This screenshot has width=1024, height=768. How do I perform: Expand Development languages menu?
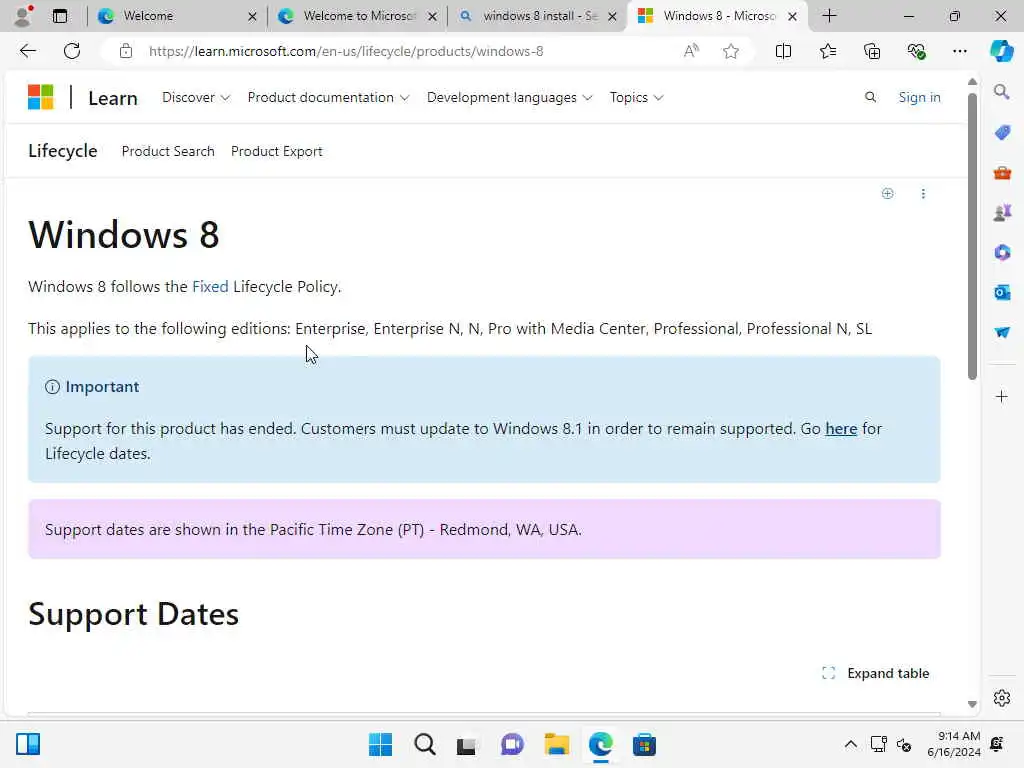tap(509, 97)
